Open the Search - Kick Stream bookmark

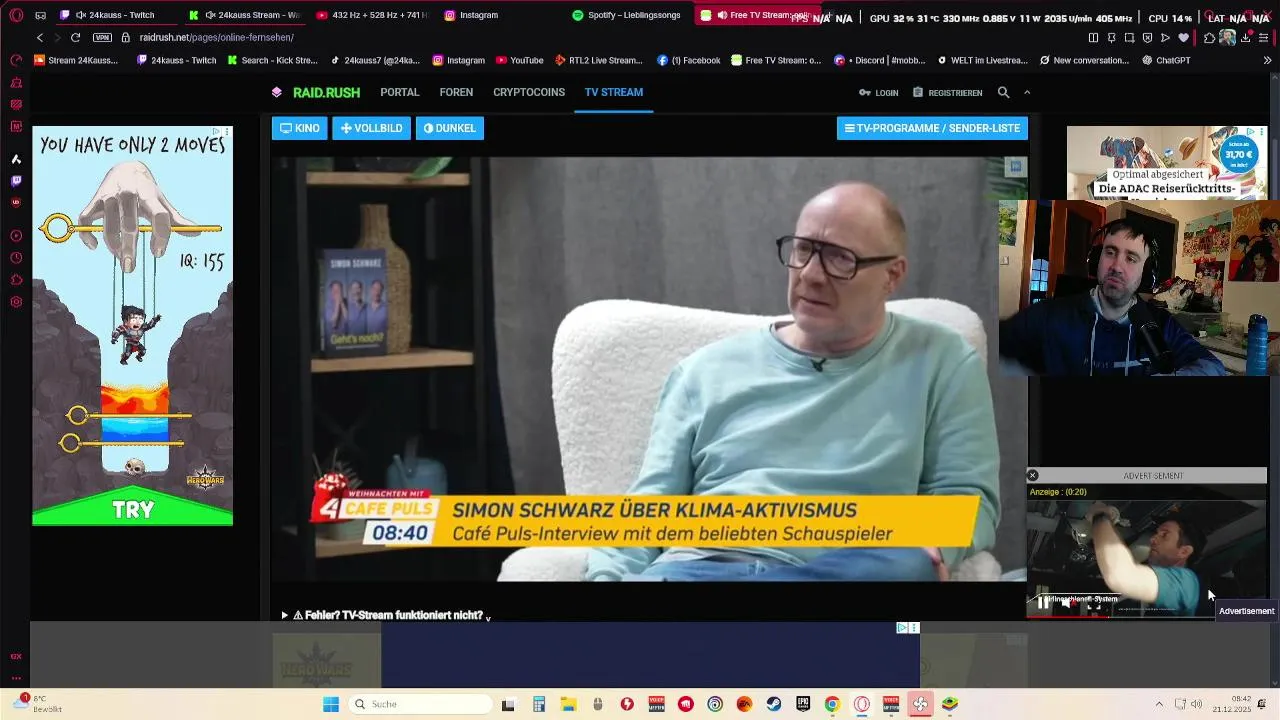coord(272,60)
